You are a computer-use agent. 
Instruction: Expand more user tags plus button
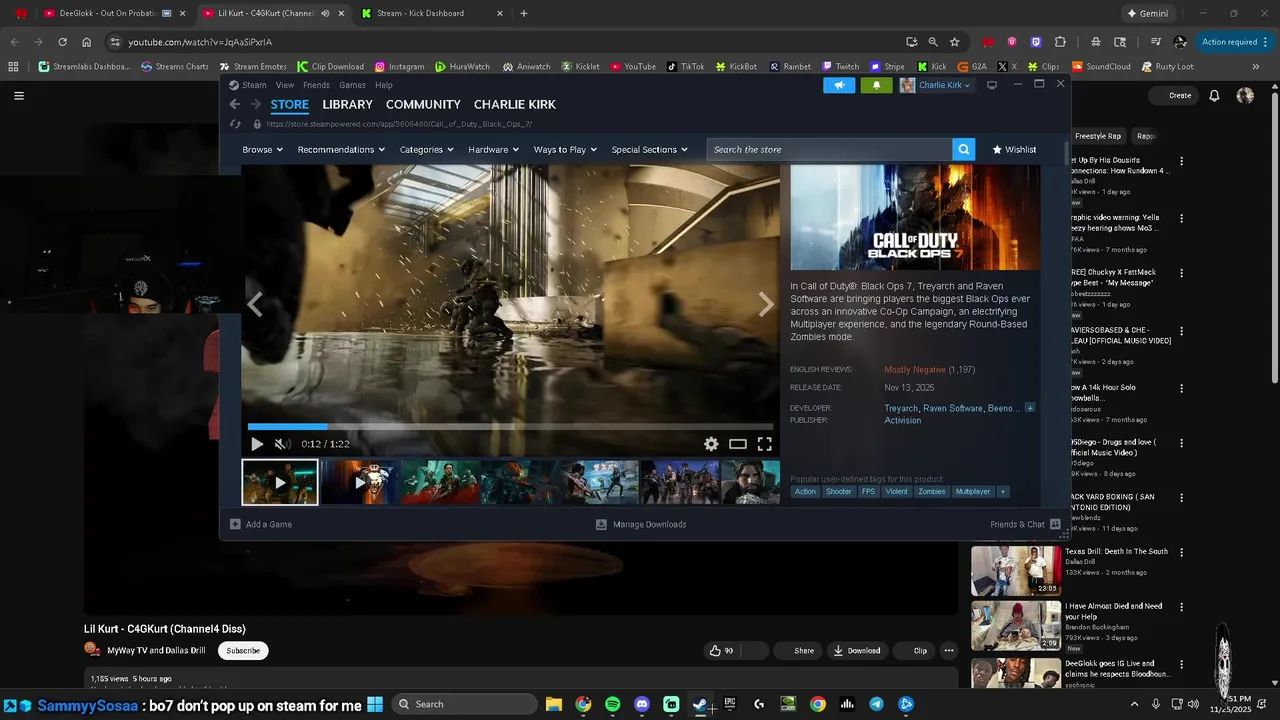pos(1002,491)
